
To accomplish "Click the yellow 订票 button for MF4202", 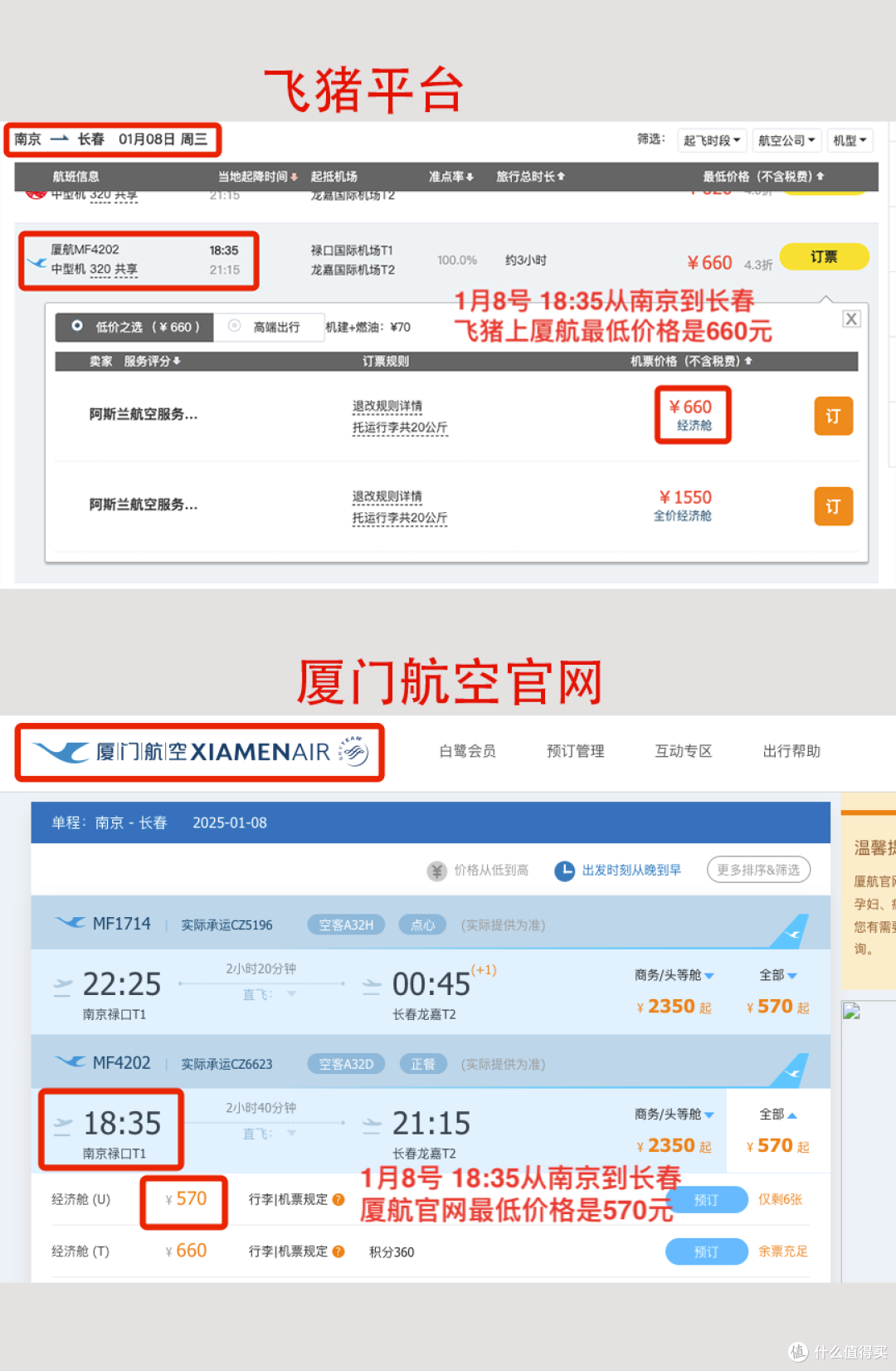I will (824, 256).
